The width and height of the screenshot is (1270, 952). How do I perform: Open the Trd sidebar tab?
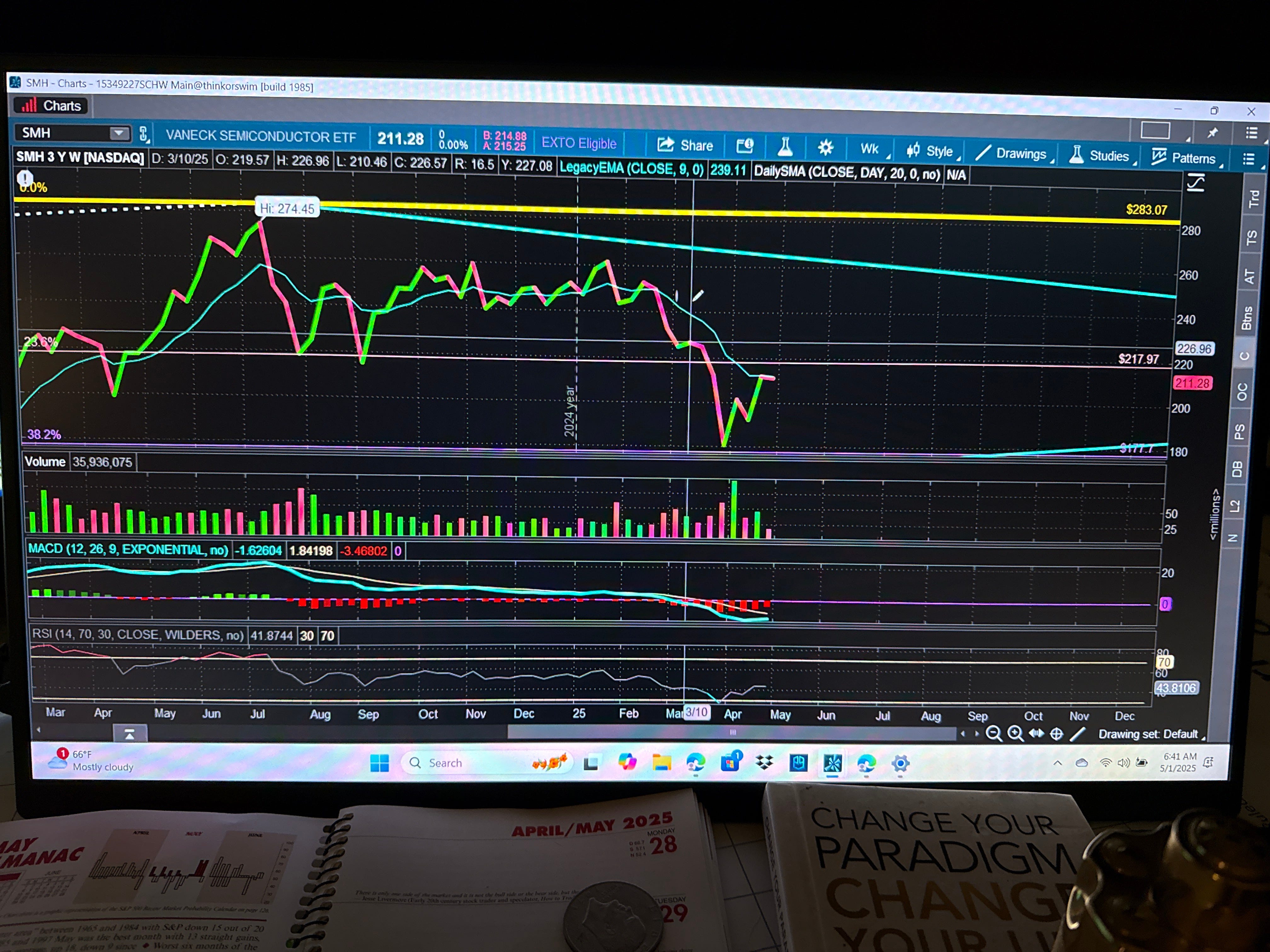pos(1253,199)
